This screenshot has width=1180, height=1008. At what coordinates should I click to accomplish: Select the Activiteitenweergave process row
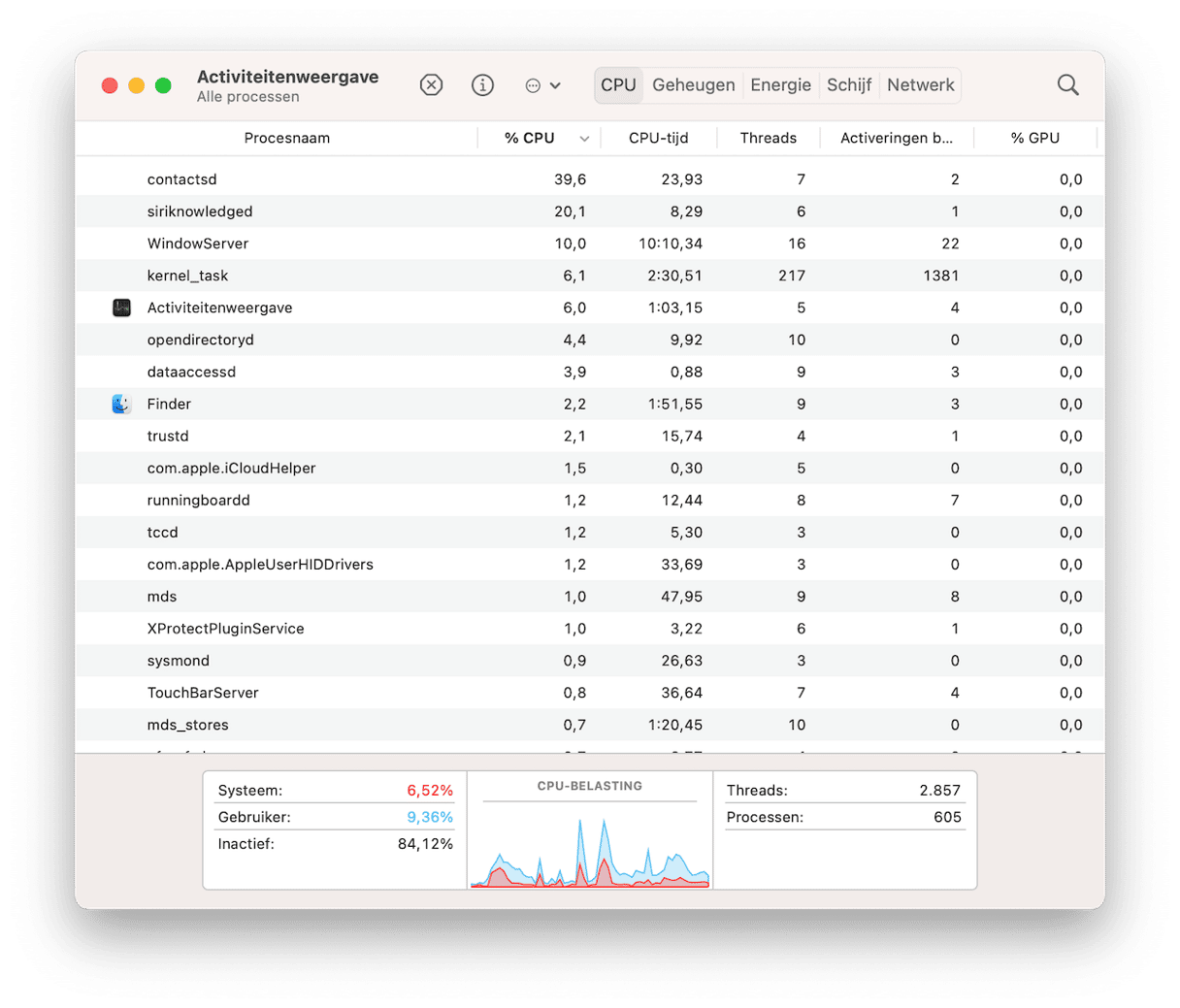pyautogui.click(x=590, y=308)
